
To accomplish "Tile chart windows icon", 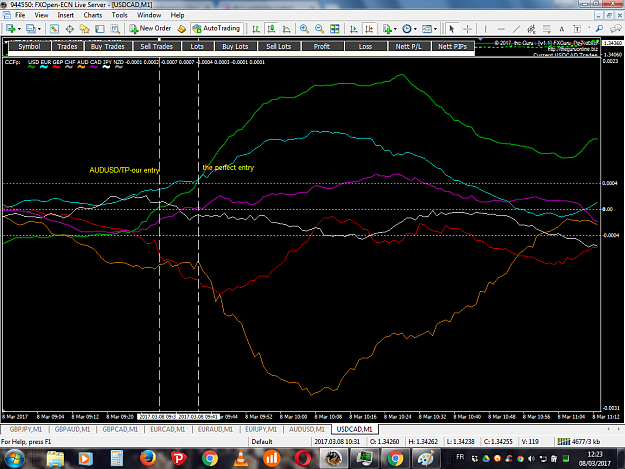I will 335,29.
